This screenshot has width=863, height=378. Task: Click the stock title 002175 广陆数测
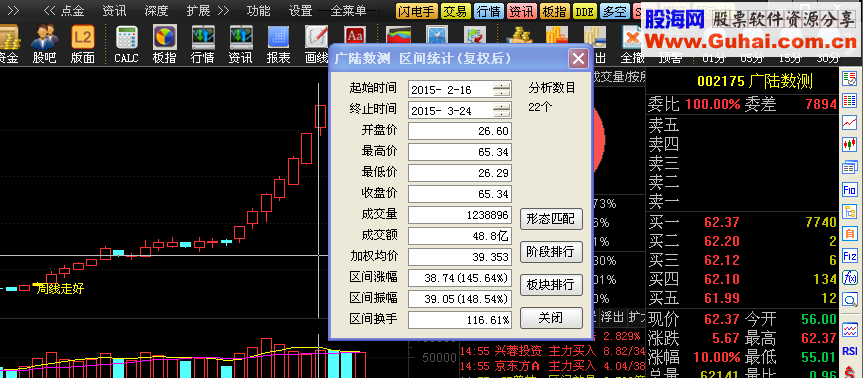[755, 81]
